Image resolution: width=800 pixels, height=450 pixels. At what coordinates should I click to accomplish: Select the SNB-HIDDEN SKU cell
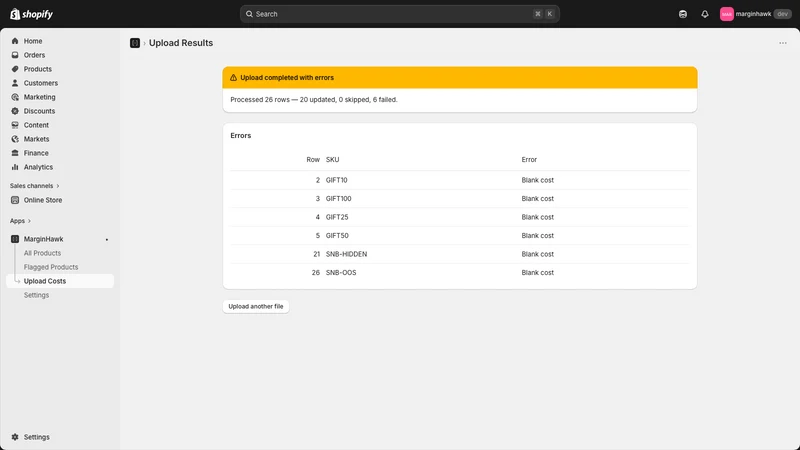click(x=346, y=254)
